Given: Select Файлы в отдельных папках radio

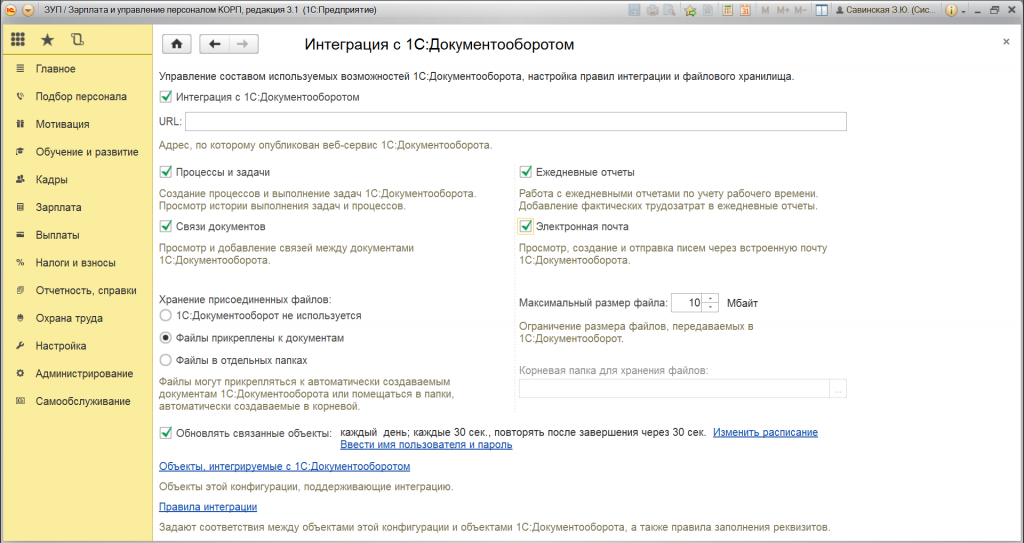Looking at the screenshot, I should (x=166, y=360).
